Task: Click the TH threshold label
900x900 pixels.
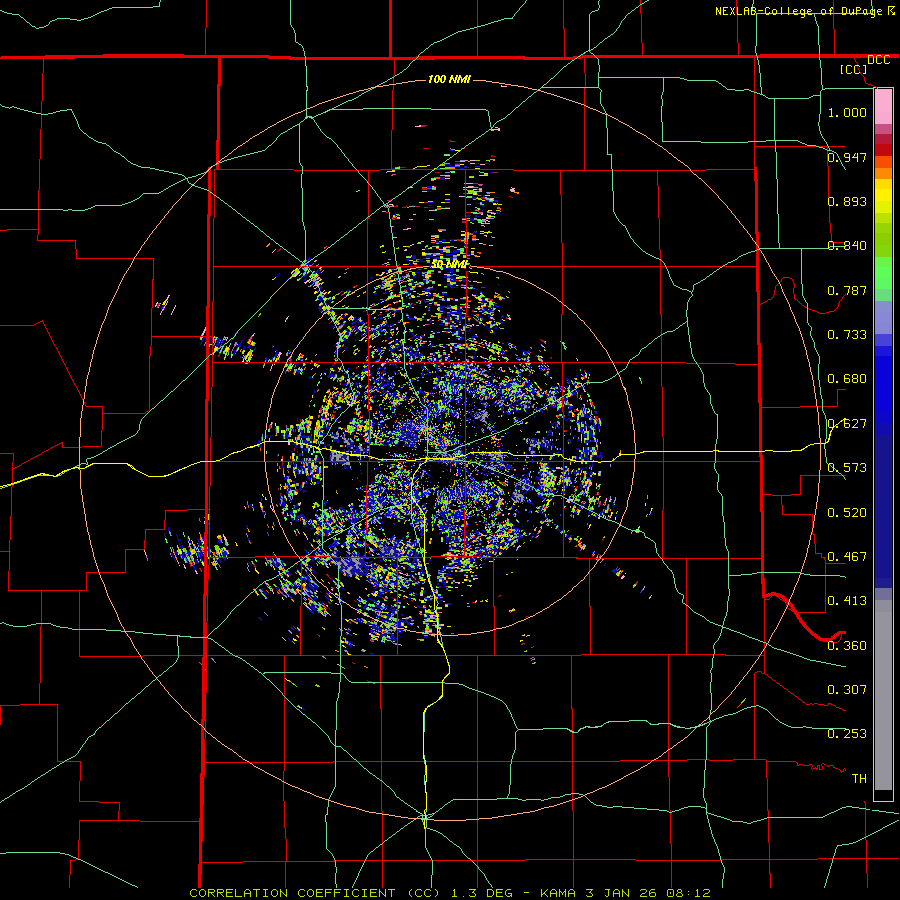Action: coord(859,779)
